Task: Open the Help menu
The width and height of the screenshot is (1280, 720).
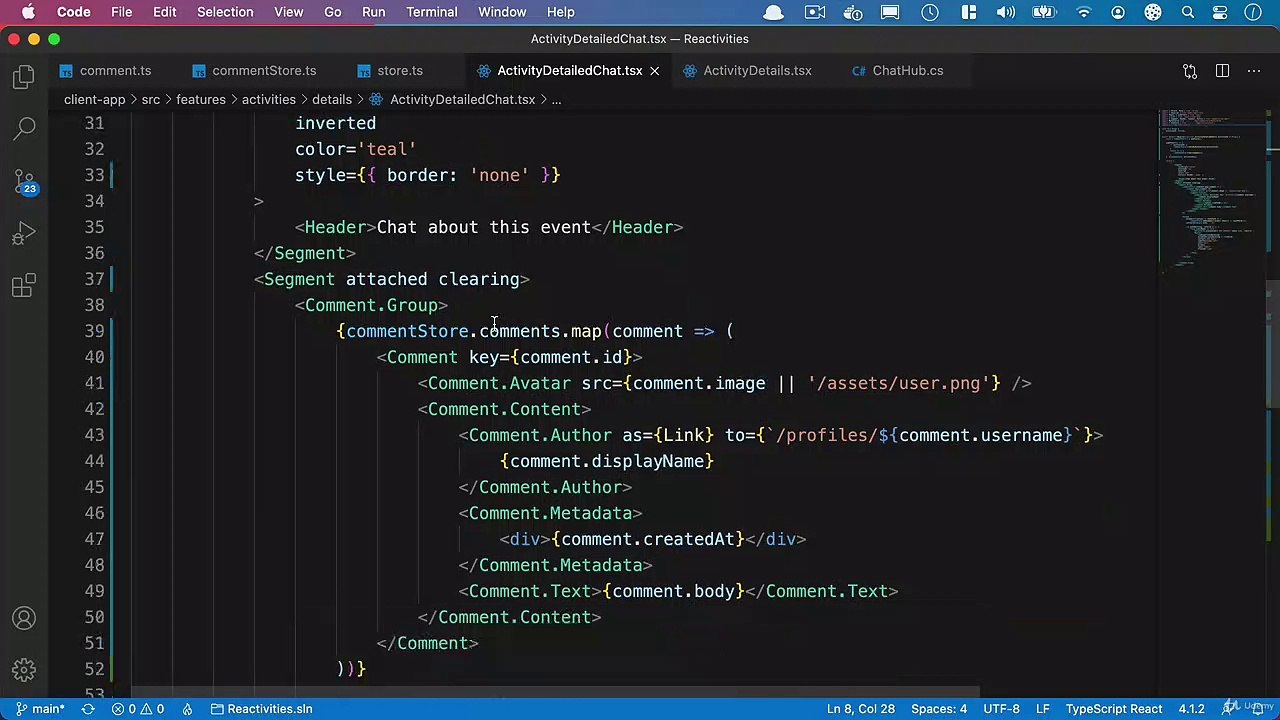Action: pyautogui.click(x=560, y=12)
